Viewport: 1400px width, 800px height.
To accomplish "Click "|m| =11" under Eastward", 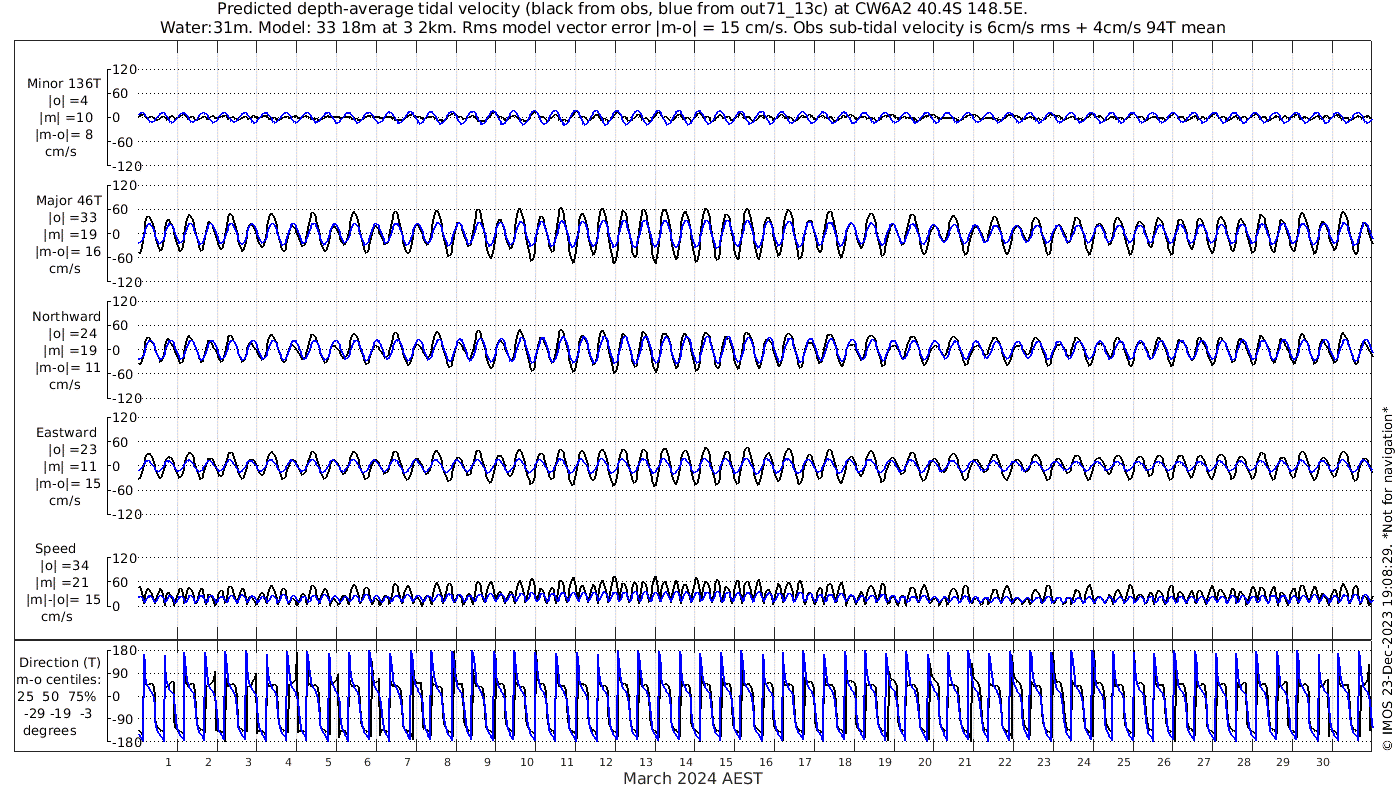I will coord(69,467).
